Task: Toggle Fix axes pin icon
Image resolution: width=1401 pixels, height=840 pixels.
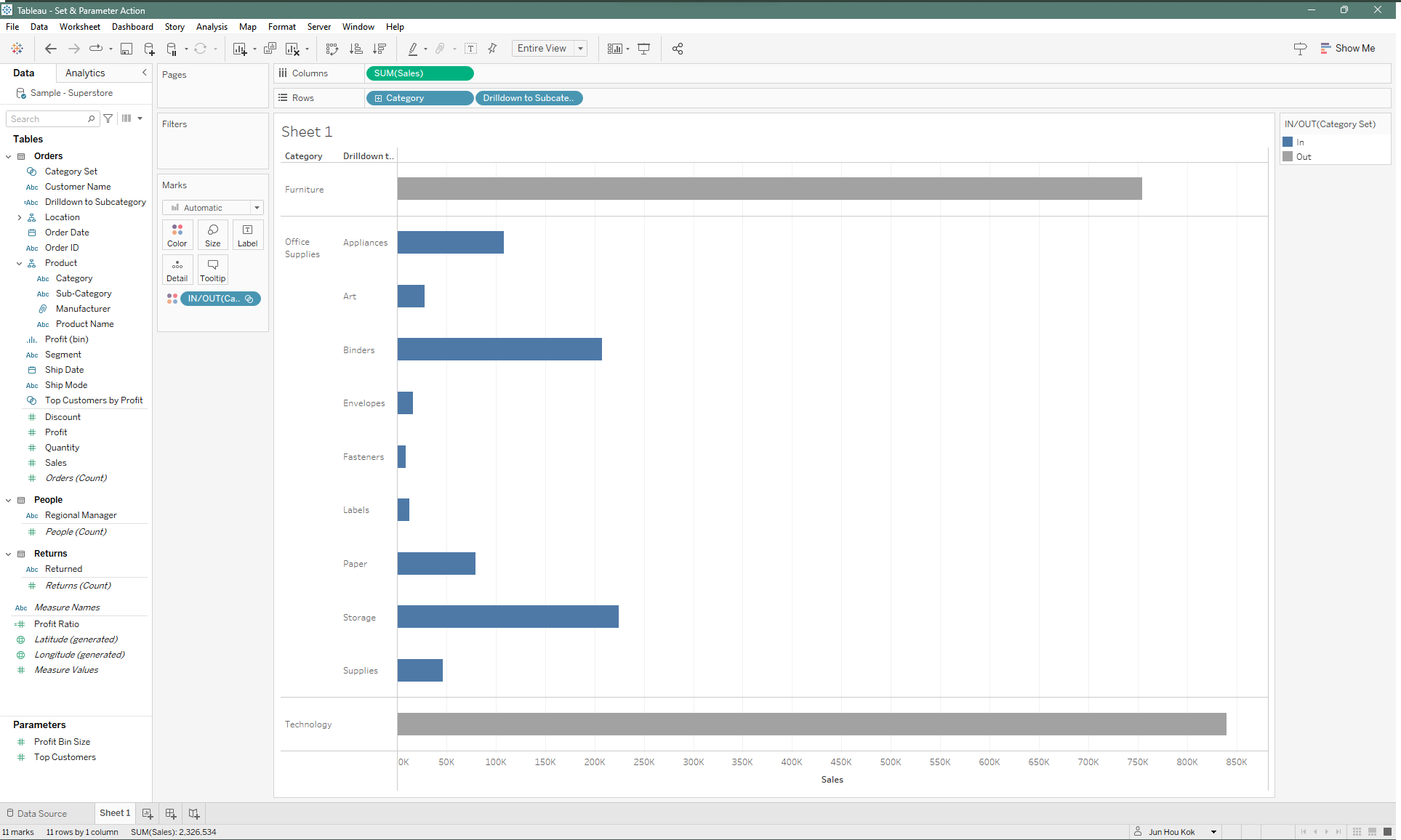Action: (492, 49)
